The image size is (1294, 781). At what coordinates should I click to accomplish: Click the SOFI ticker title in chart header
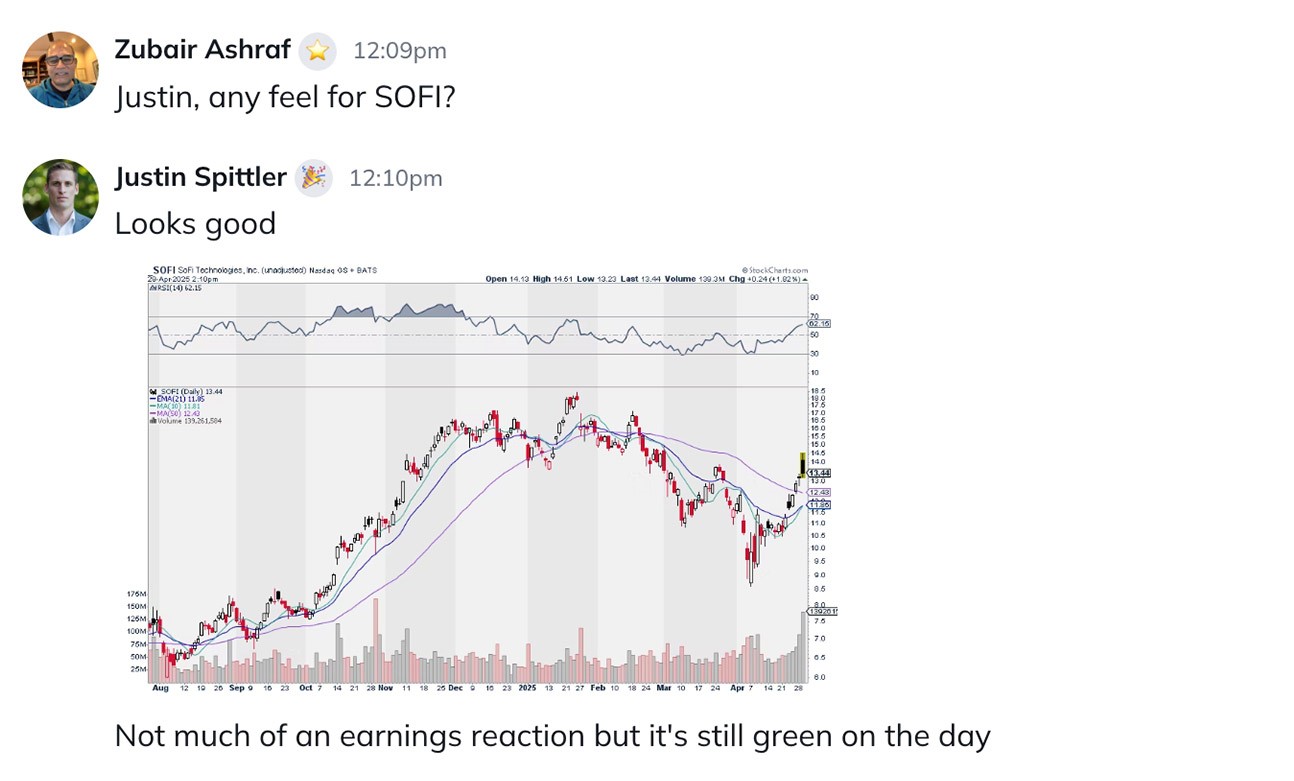point(163,270)
